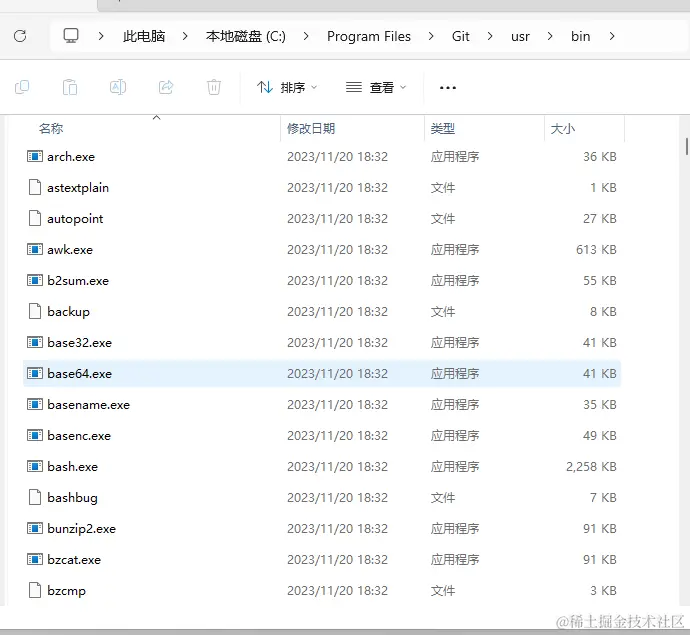Select the file name backup
690x635 pixels.
coord(68,312)
